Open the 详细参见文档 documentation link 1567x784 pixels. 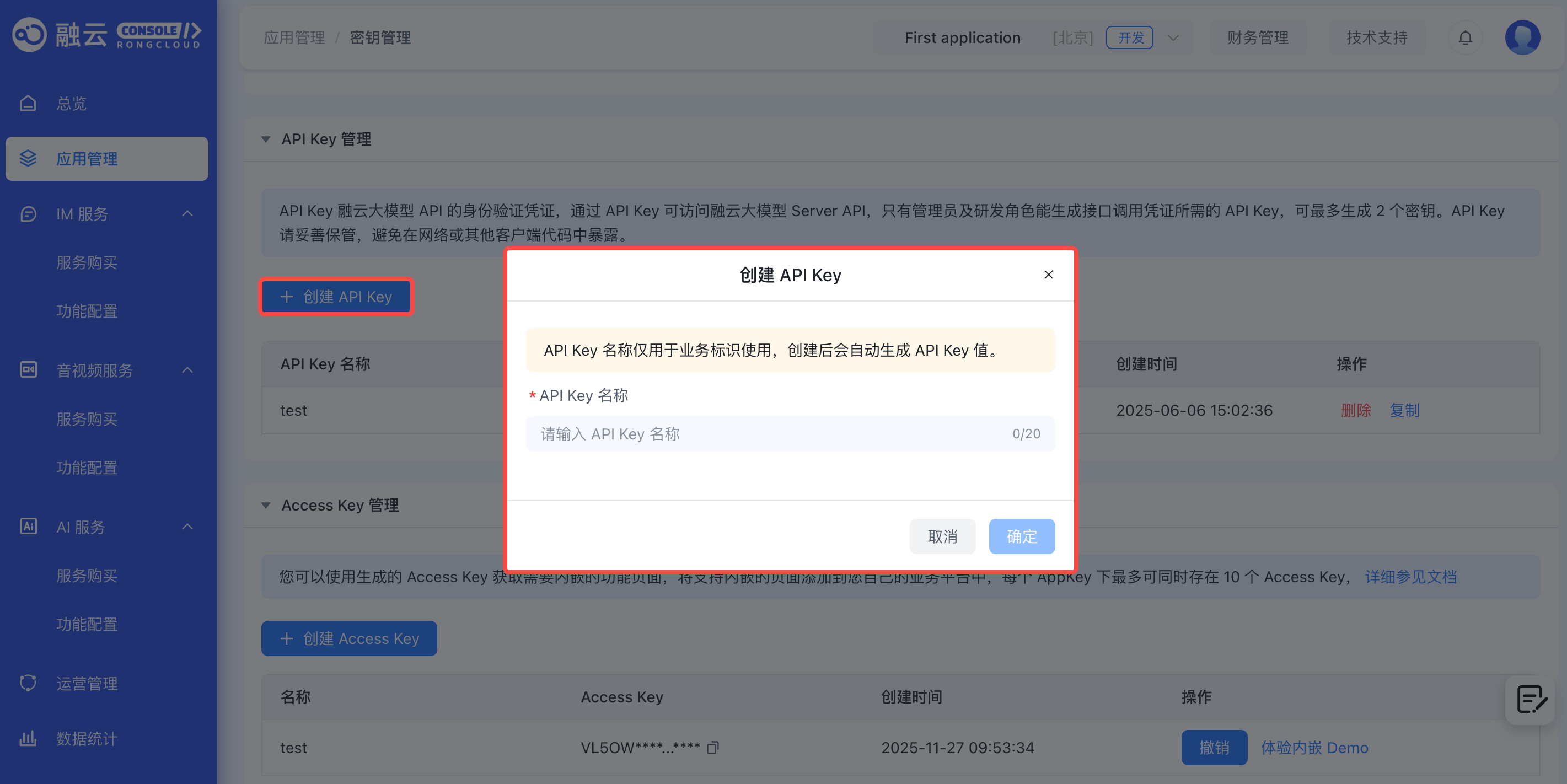[1410, 577]
